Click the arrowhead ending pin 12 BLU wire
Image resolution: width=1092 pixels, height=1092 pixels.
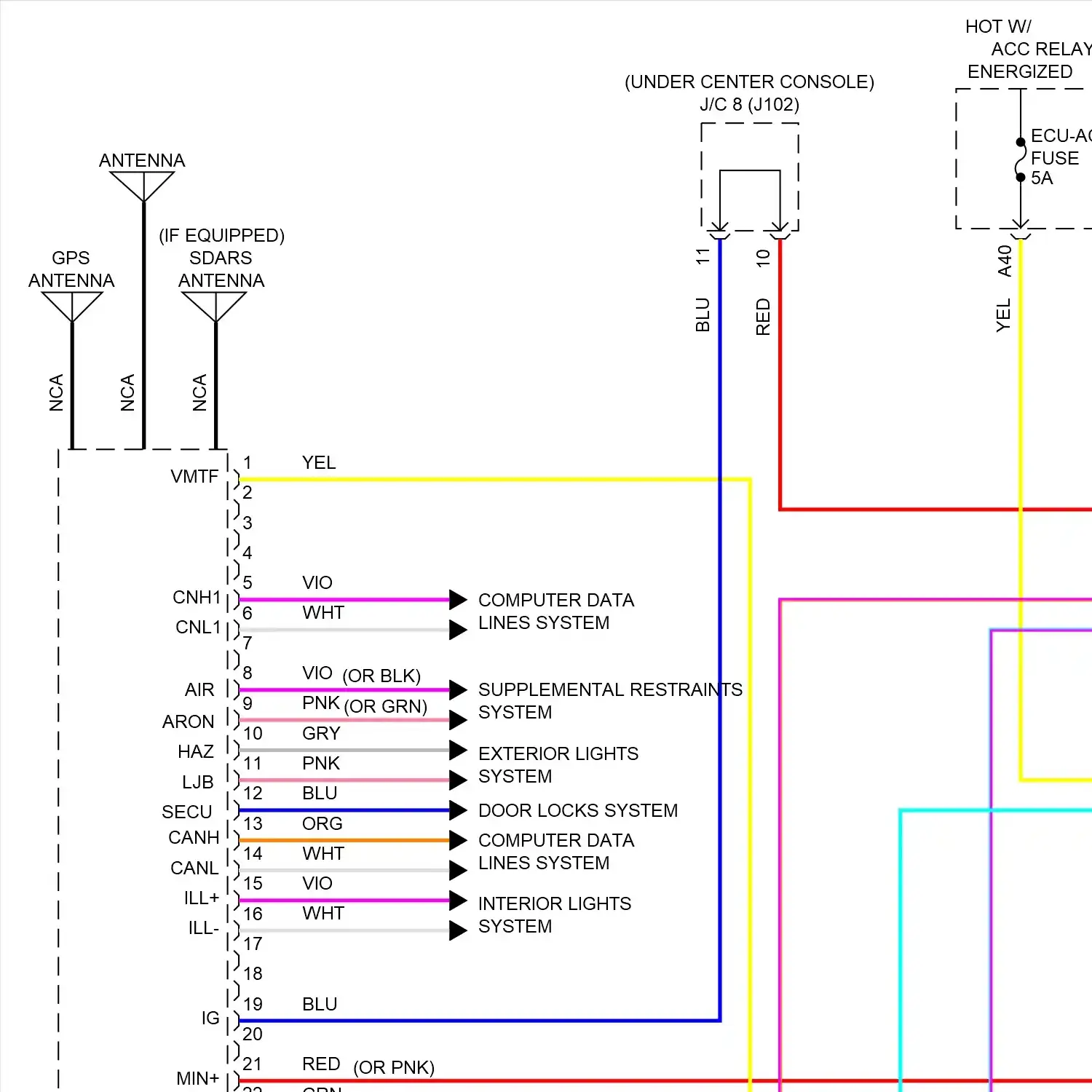[458, 810]
